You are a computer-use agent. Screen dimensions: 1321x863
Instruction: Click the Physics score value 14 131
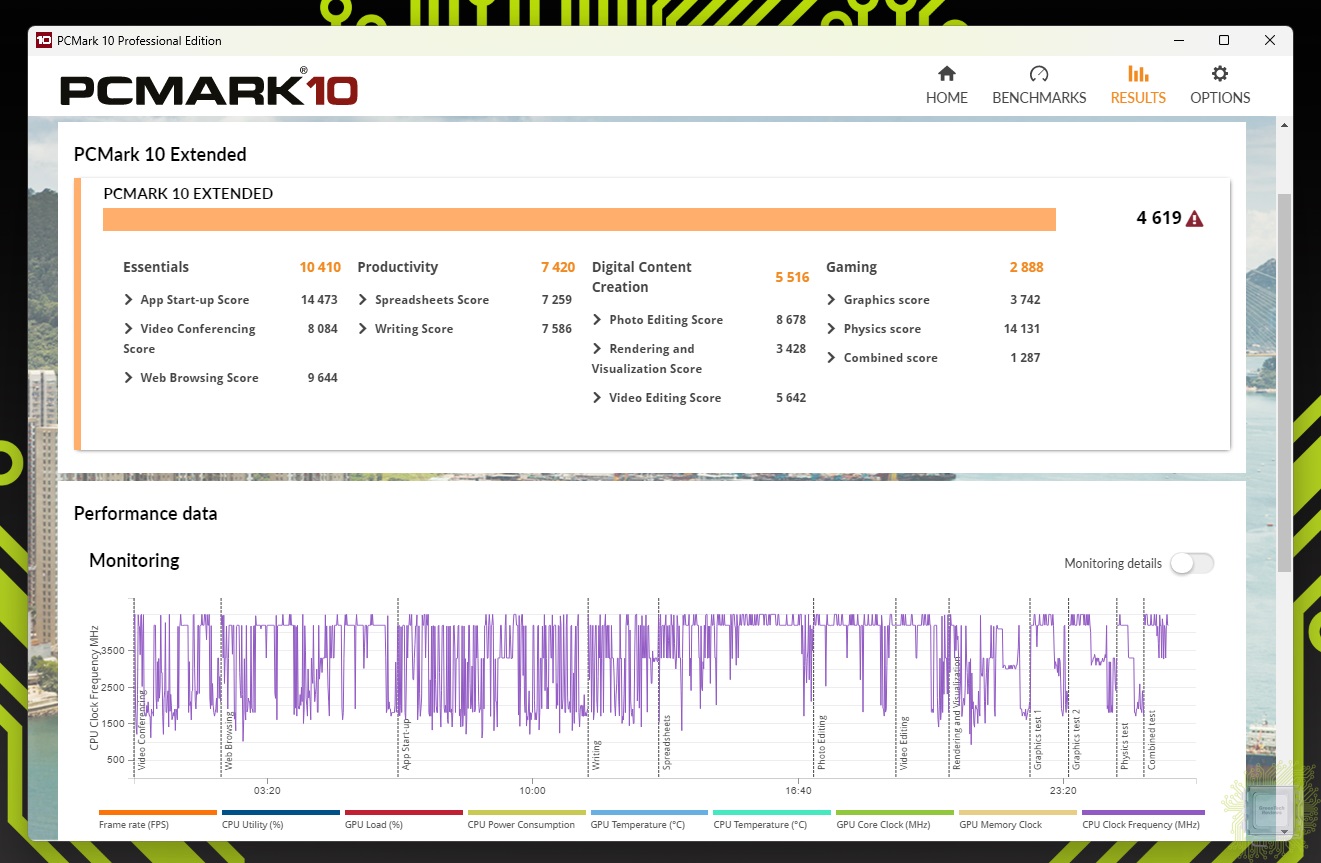coord(1022,329)
